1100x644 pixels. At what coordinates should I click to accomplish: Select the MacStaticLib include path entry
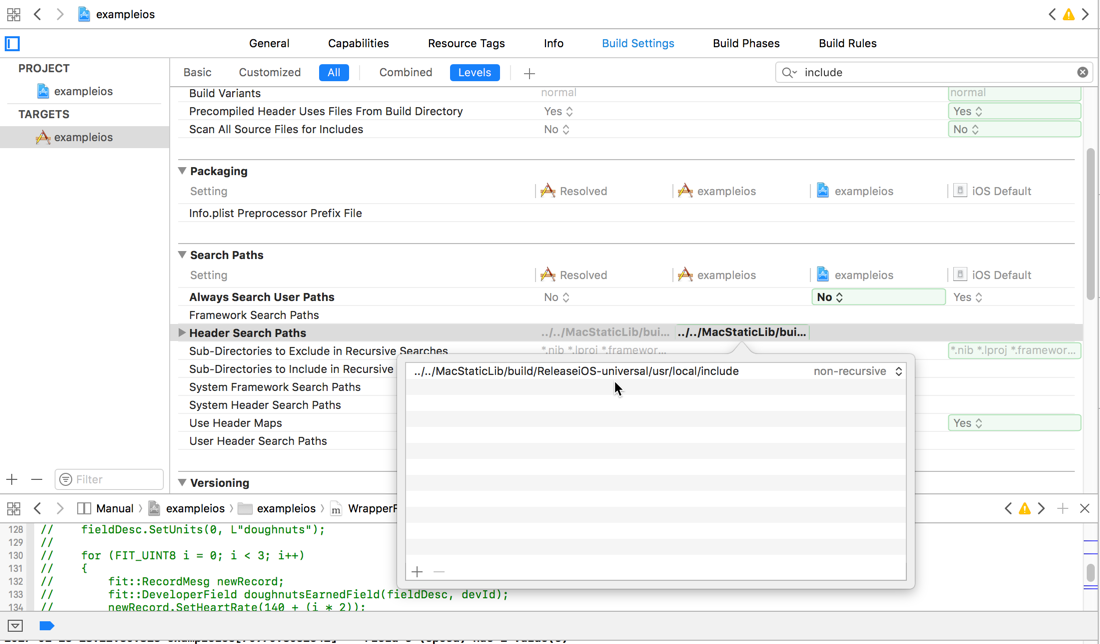click(x=576, y=371)
